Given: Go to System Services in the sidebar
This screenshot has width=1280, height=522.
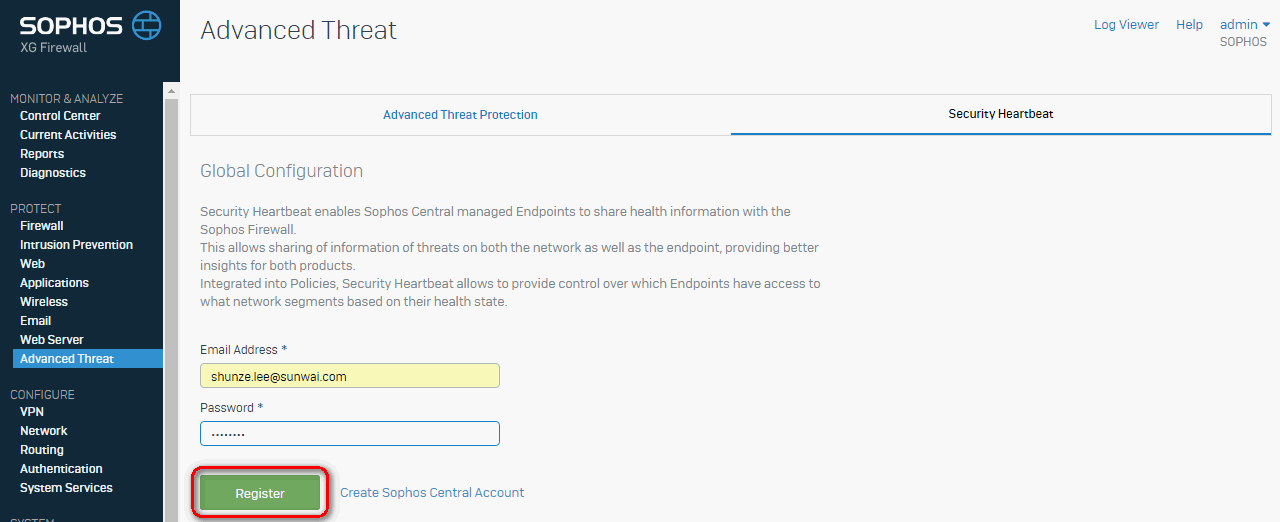Looking at the screenshot, I should point(66,488).
